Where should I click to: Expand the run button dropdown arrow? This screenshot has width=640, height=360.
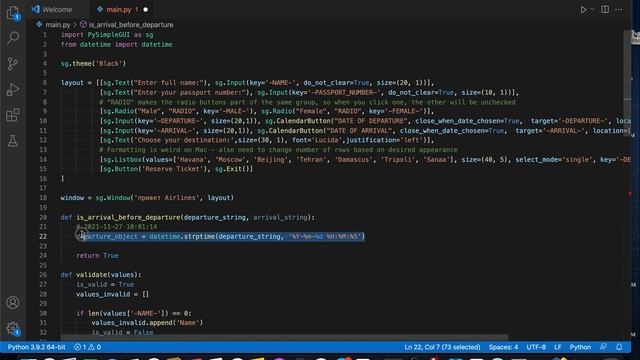pyautogui.click(x=593, y=9)
